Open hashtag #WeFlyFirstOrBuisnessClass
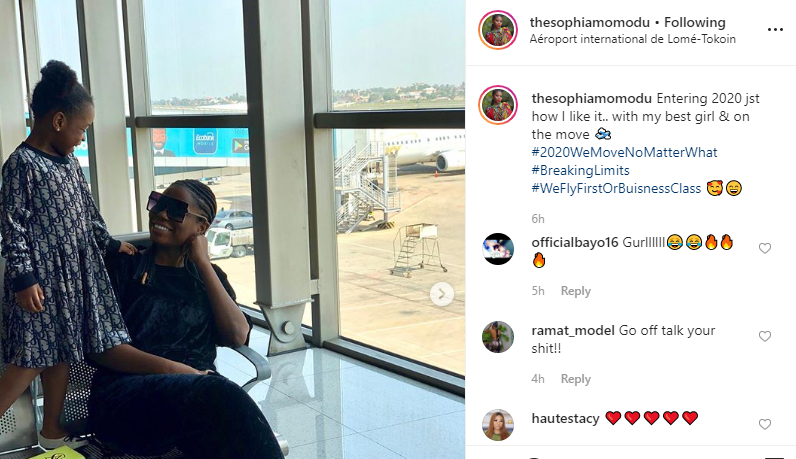The width and height of the screenshot is (796, 459). coord(616,188)
